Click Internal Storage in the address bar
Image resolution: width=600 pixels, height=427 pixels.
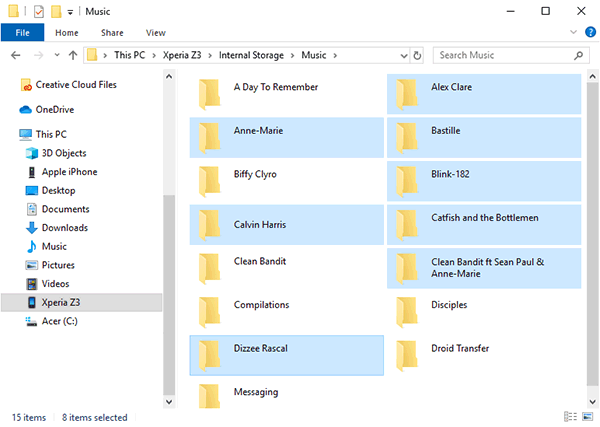pos(251,55)
